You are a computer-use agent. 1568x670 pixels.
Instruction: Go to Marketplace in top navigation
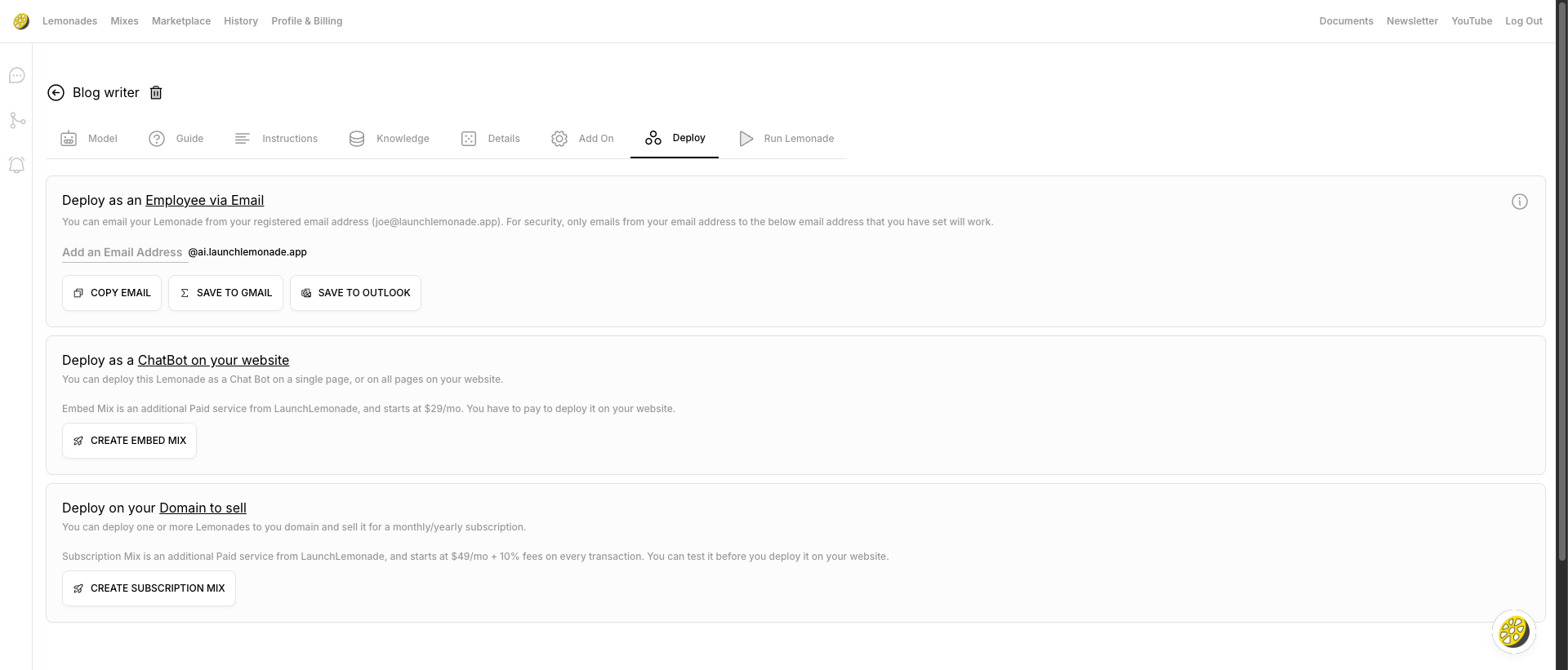181,21
